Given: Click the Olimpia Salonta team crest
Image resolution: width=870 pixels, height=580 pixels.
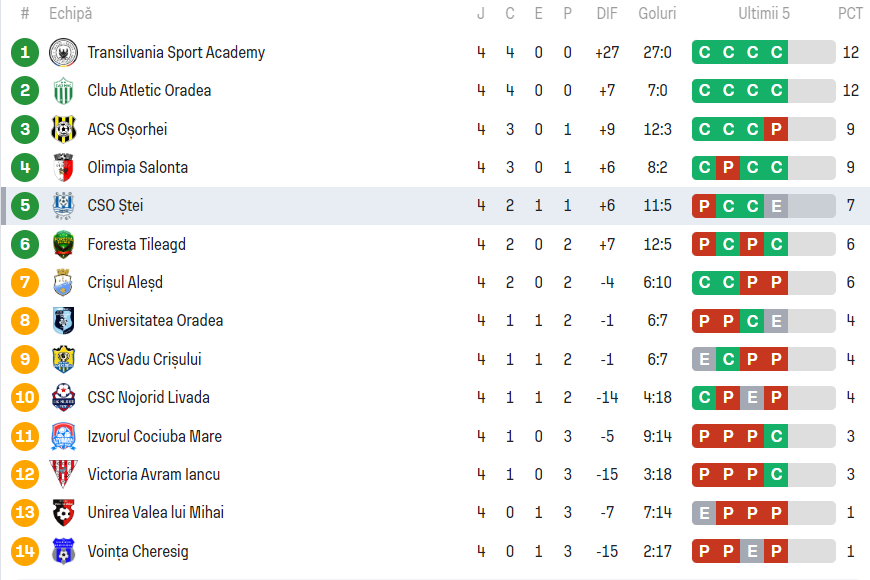Looking at the screenshot, I should pos(64,167).
